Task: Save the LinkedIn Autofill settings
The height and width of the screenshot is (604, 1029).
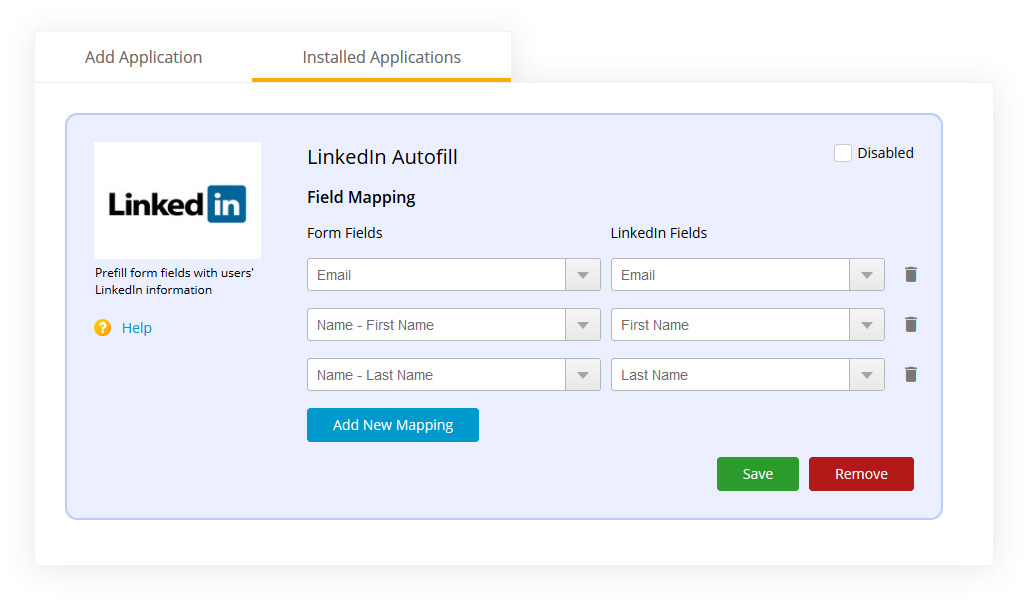Action: click(x=757, y=474)
